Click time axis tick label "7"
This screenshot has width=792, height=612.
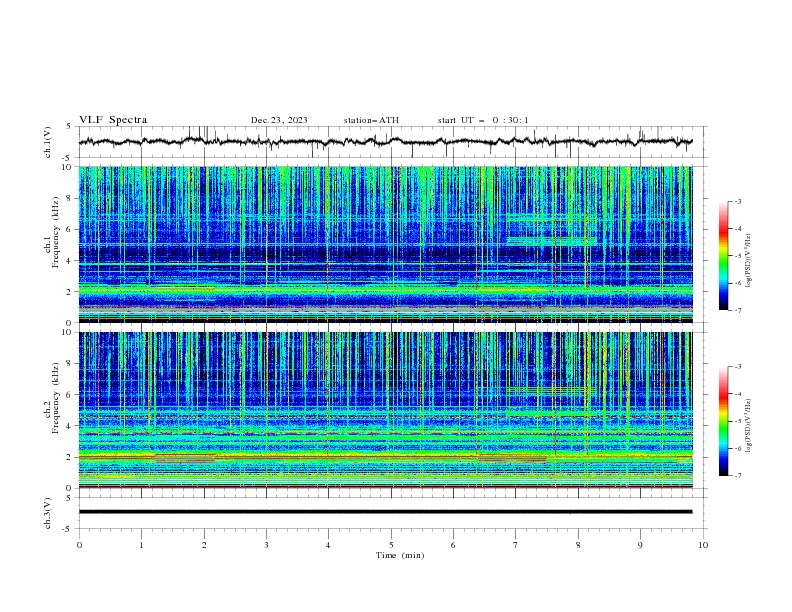515,545
